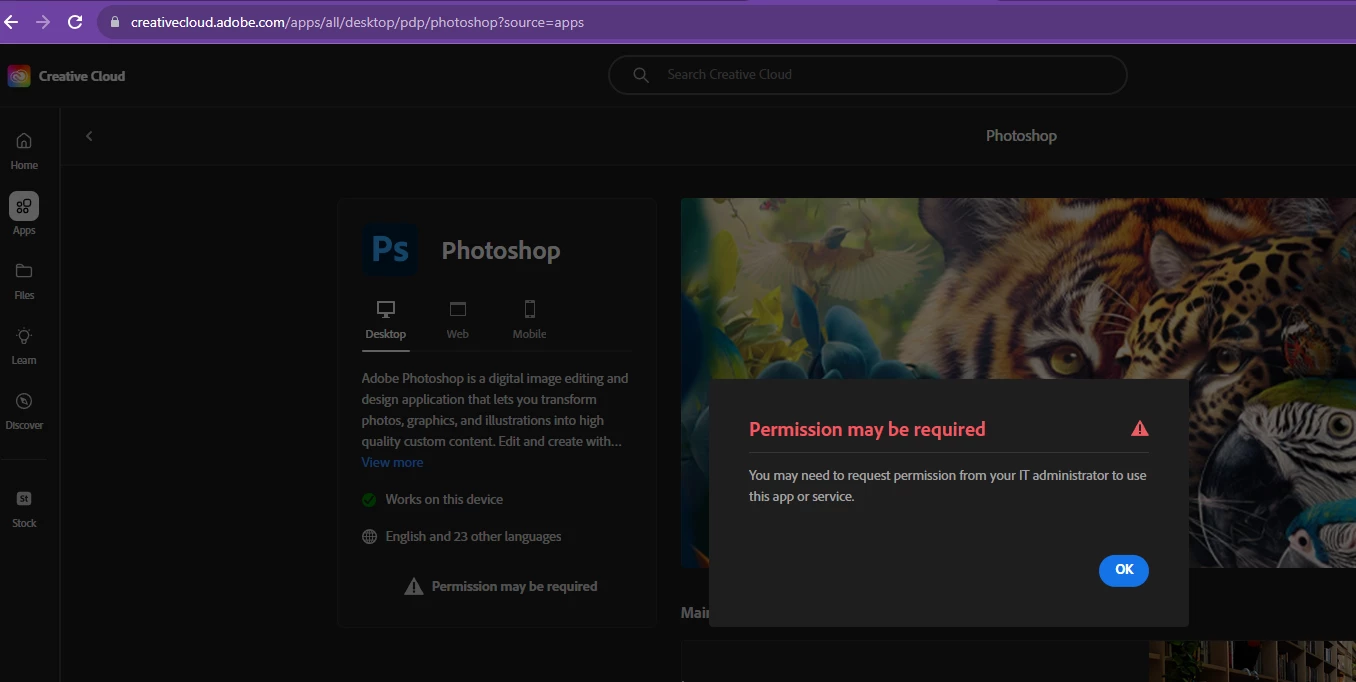Screen dimensions: 1356x682
Task: Click the Adobe Photoshop description paragraph
Action: click(x=495, y=410)
